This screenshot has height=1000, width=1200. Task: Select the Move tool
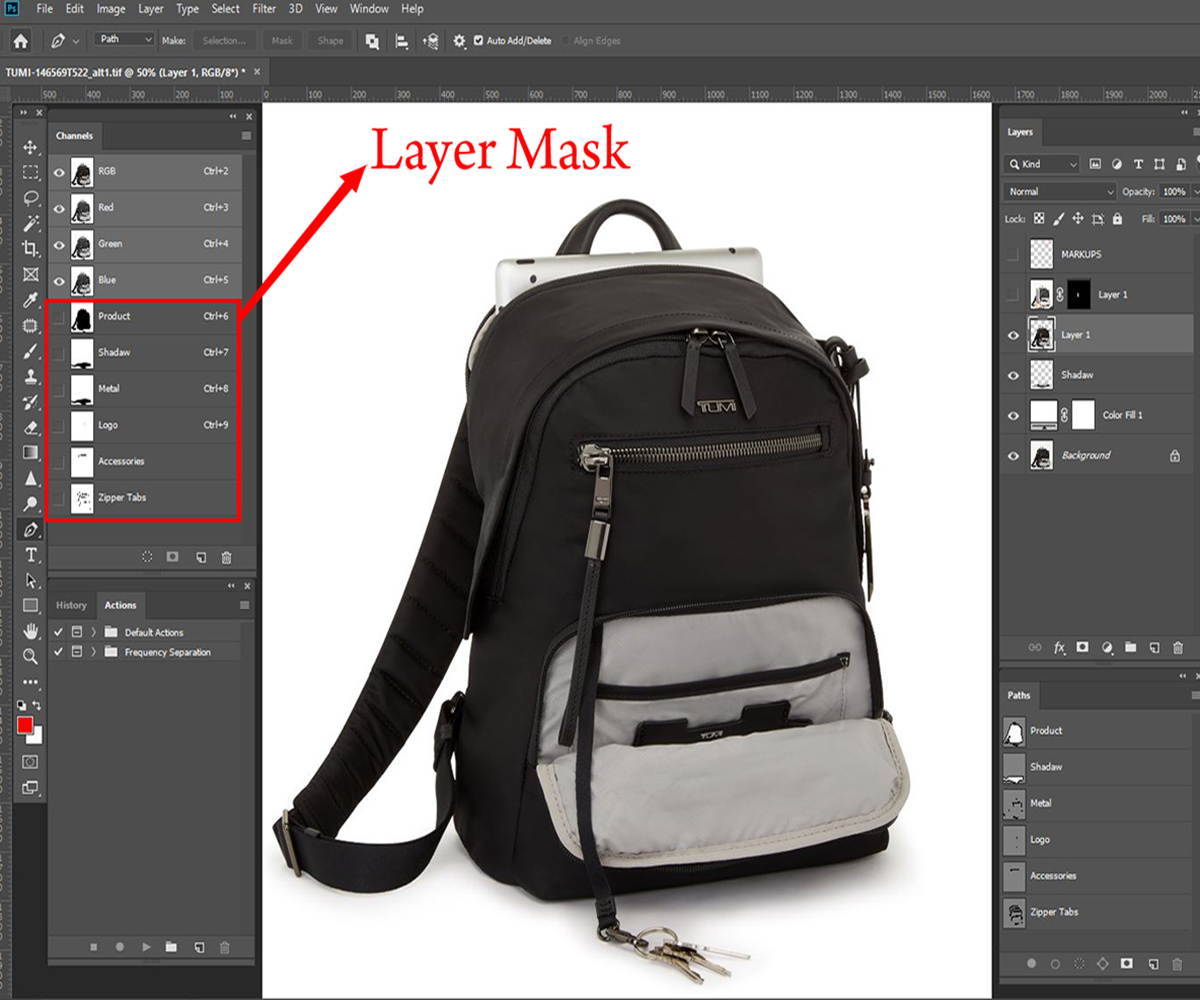coord(28,147)
